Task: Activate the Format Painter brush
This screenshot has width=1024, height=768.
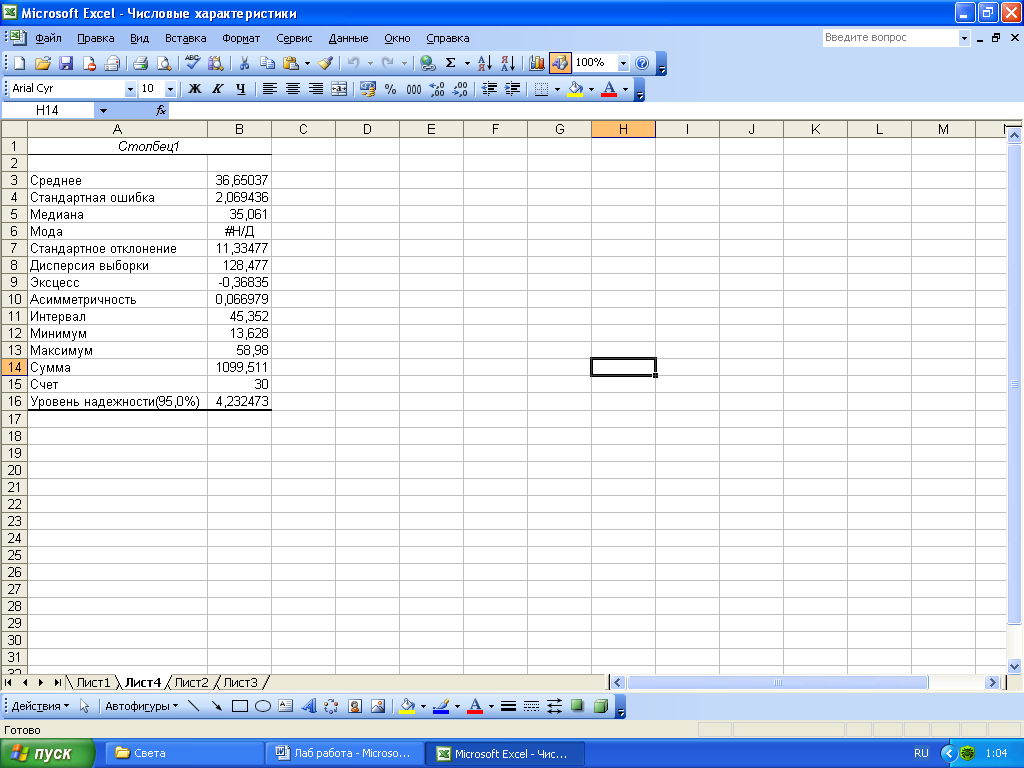Action: click(325, 63)
